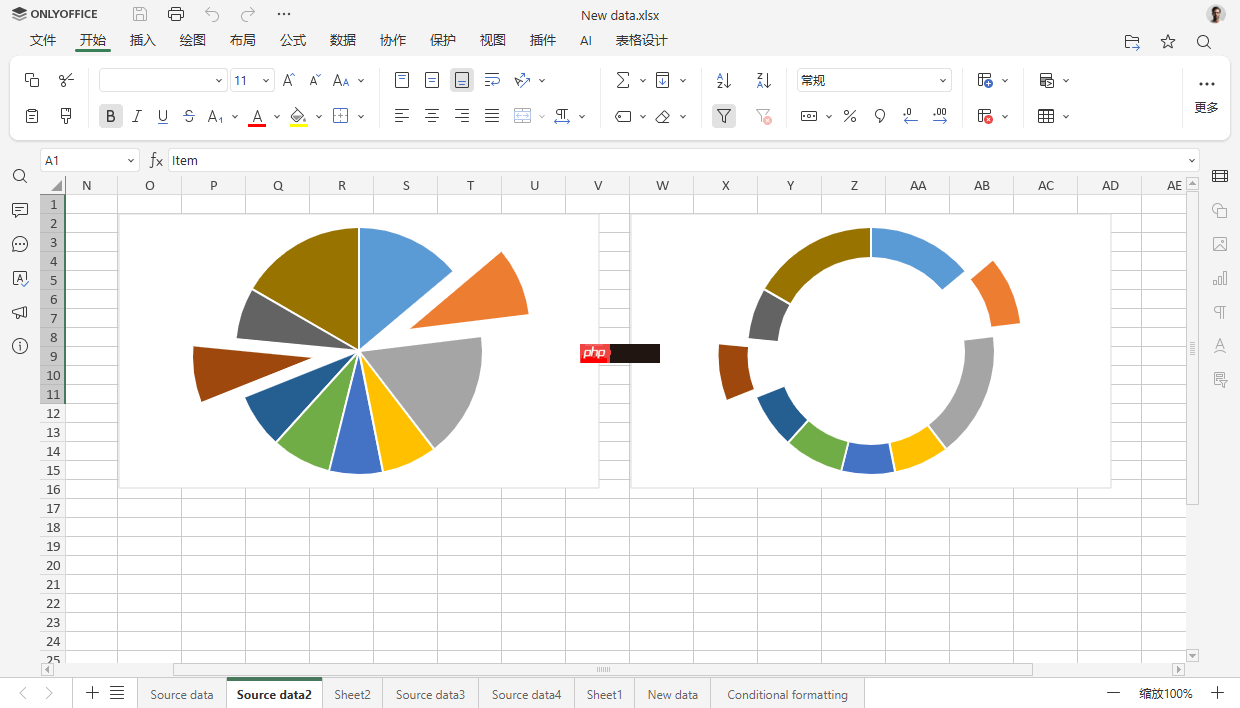Image resolution: width=1240 pixels, height=708 pixels.
Task: Open the comments panel on left sidebar
Action: tap(19, 210)
